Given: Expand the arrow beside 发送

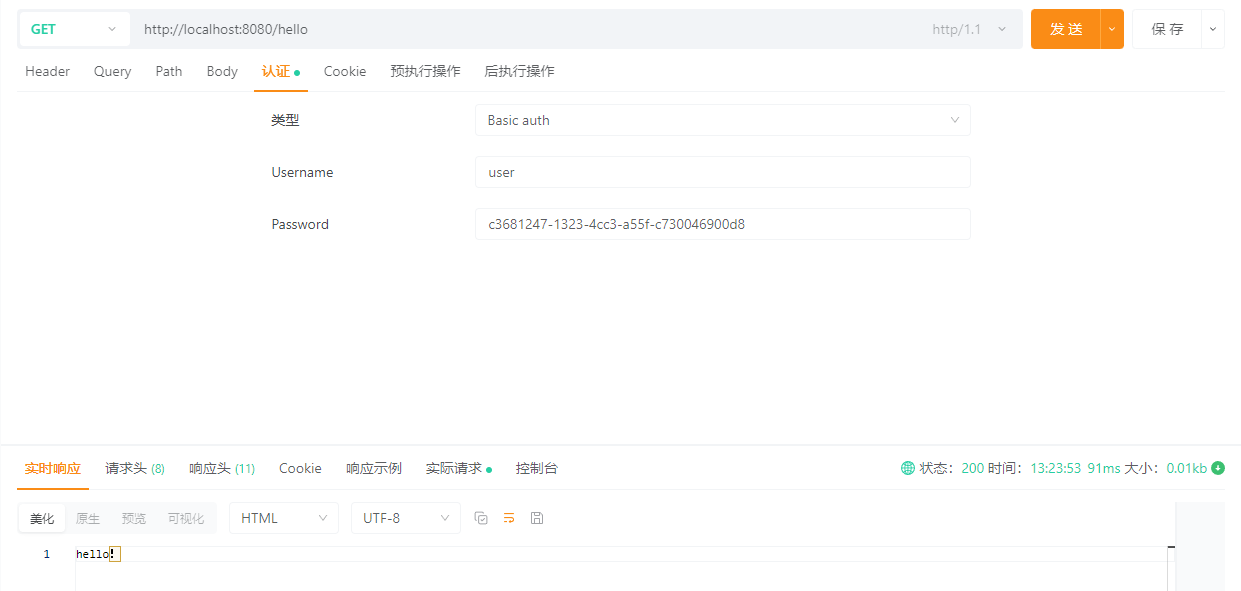Looking at the screenshot, I should (1112, 29).
